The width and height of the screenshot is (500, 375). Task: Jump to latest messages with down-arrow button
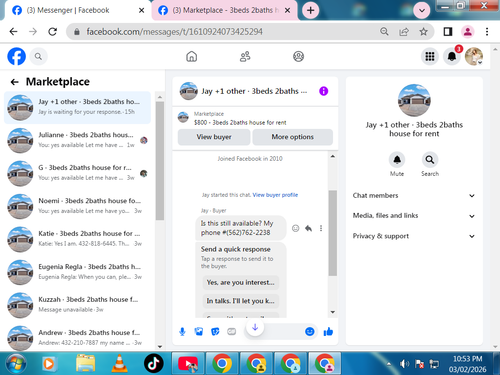click(255, 328)
